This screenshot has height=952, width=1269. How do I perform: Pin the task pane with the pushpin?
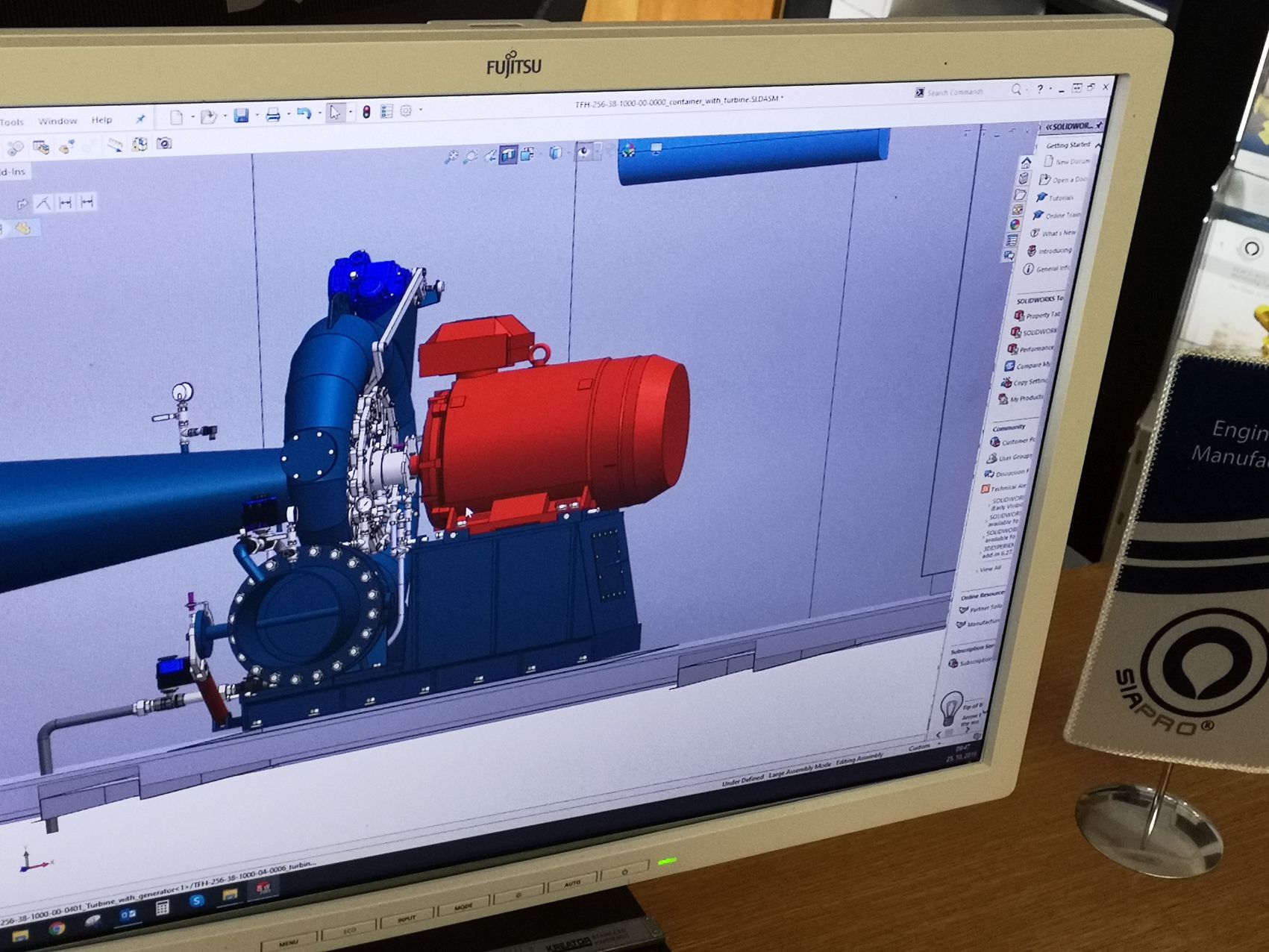tap(1100, 124)
